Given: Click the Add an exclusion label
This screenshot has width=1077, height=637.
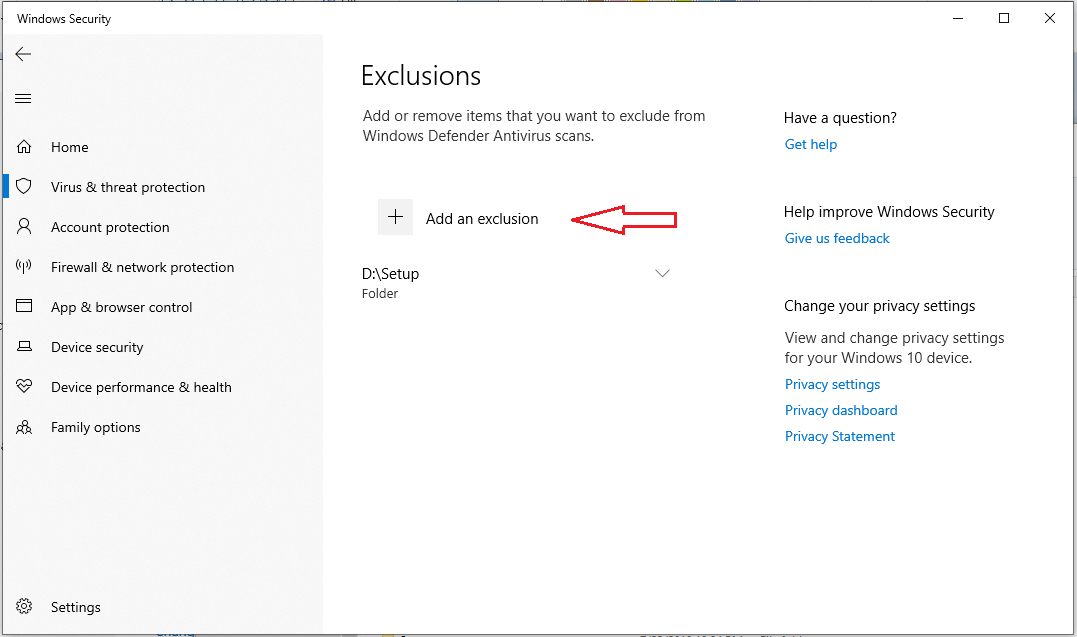Looking at the screenshot, I should pos(481,219).
